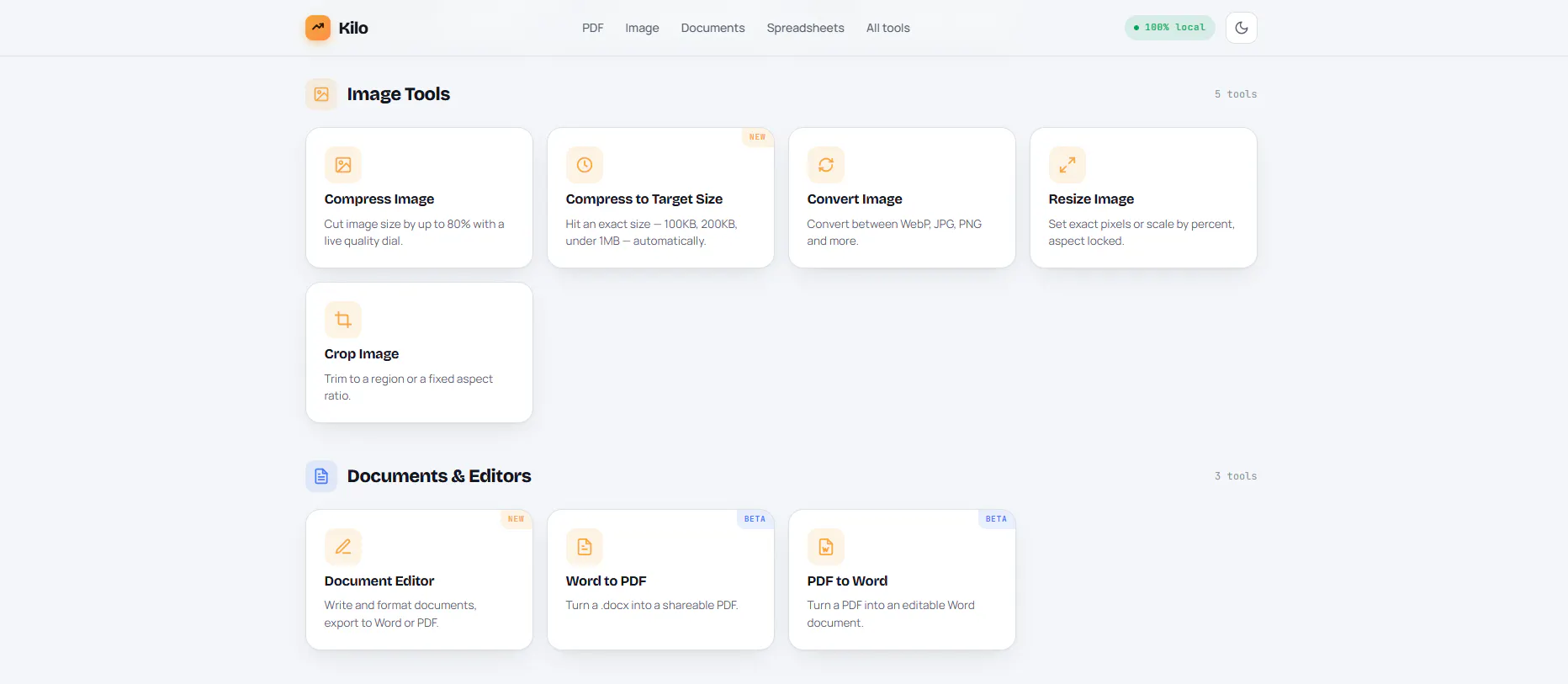This screenshot has width=1568, height=684.
Task: Toggle dark mode with the moon icon
Action: pyautogui.click(x=1241, y=28)
